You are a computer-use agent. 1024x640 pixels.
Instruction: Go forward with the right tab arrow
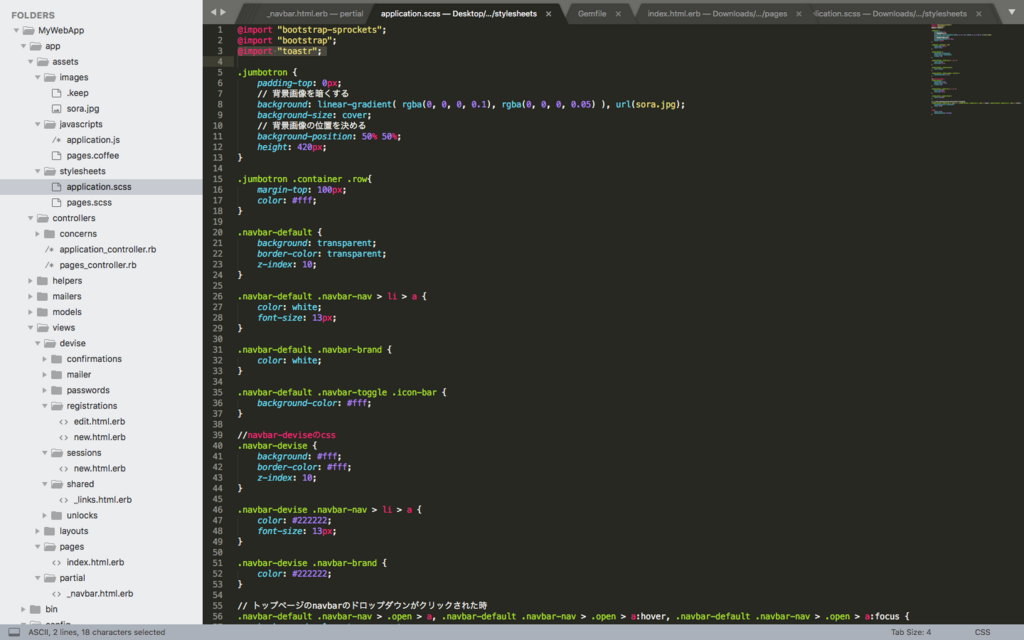pos(223,12)
